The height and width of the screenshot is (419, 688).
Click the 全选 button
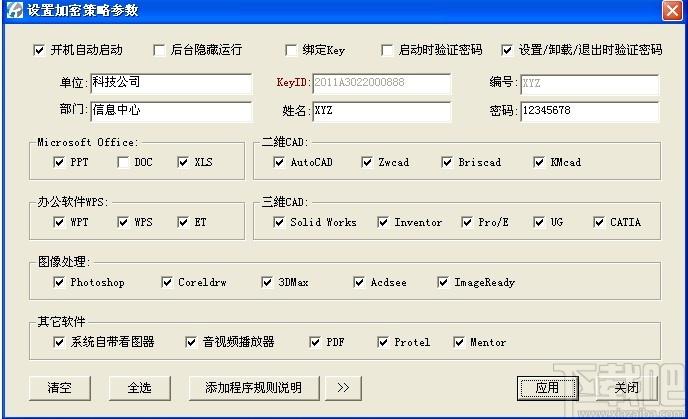pos(140,388)
